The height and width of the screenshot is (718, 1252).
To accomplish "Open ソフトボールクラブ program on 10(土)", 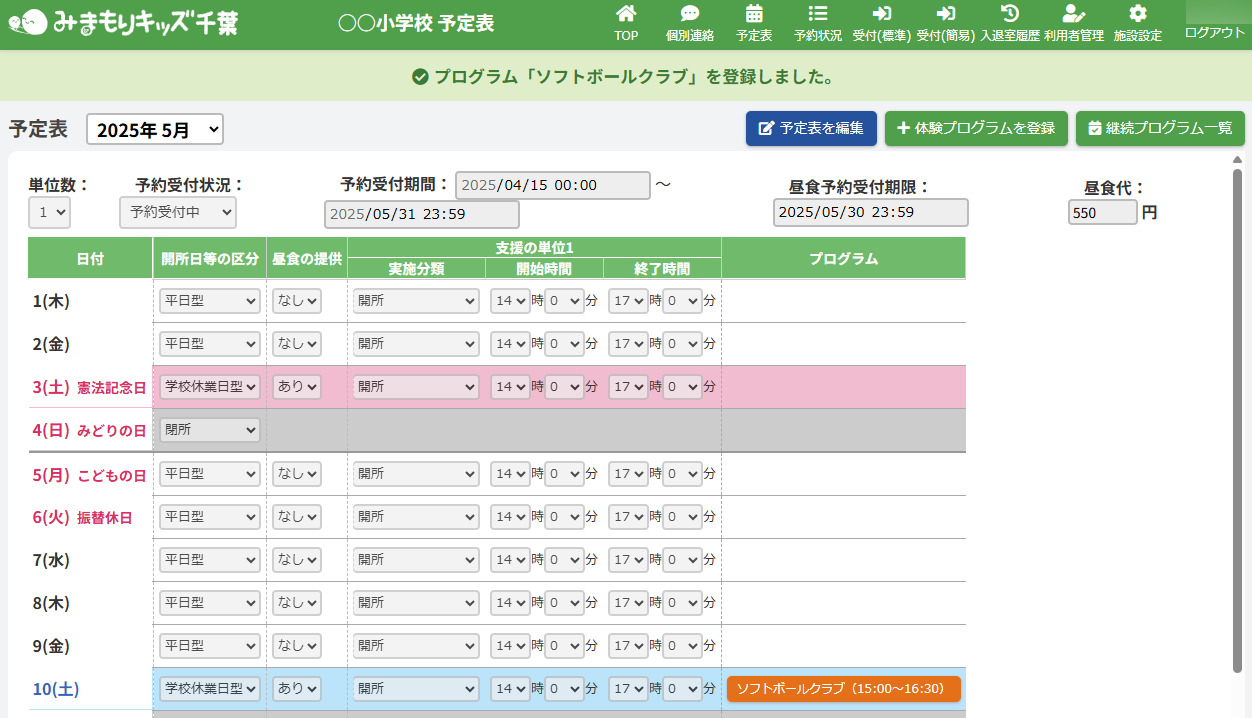I will coord(843,689).
